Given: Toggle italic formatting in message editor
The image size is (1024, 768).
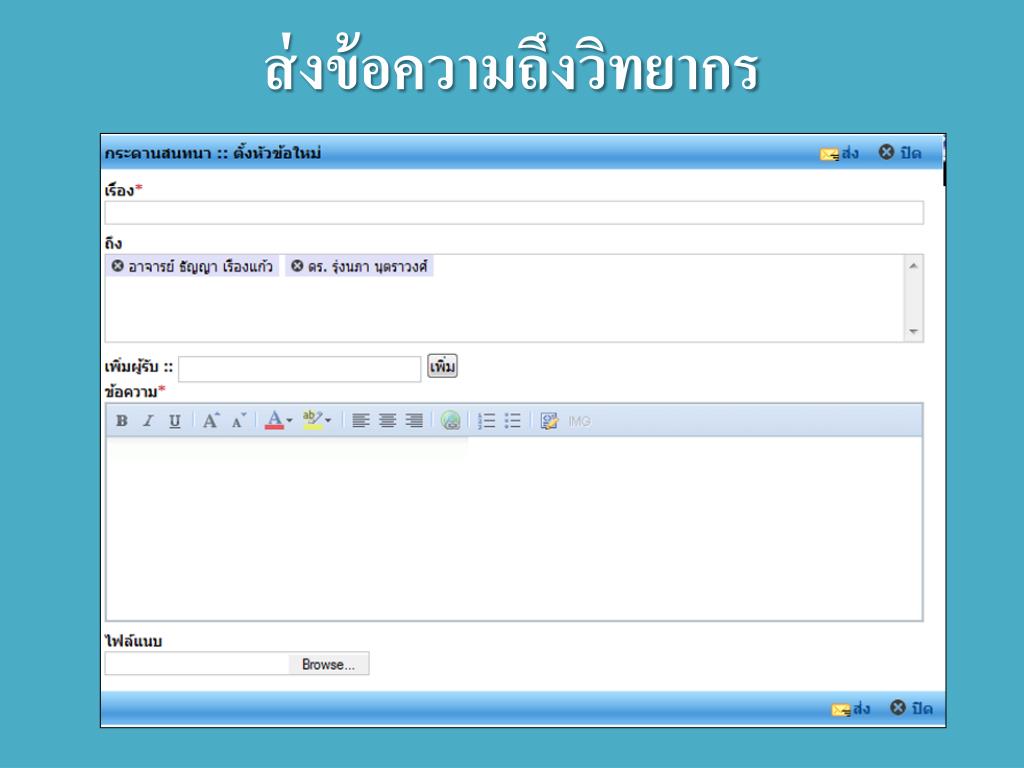Looking at the screenshot, I should coord(148,421).
